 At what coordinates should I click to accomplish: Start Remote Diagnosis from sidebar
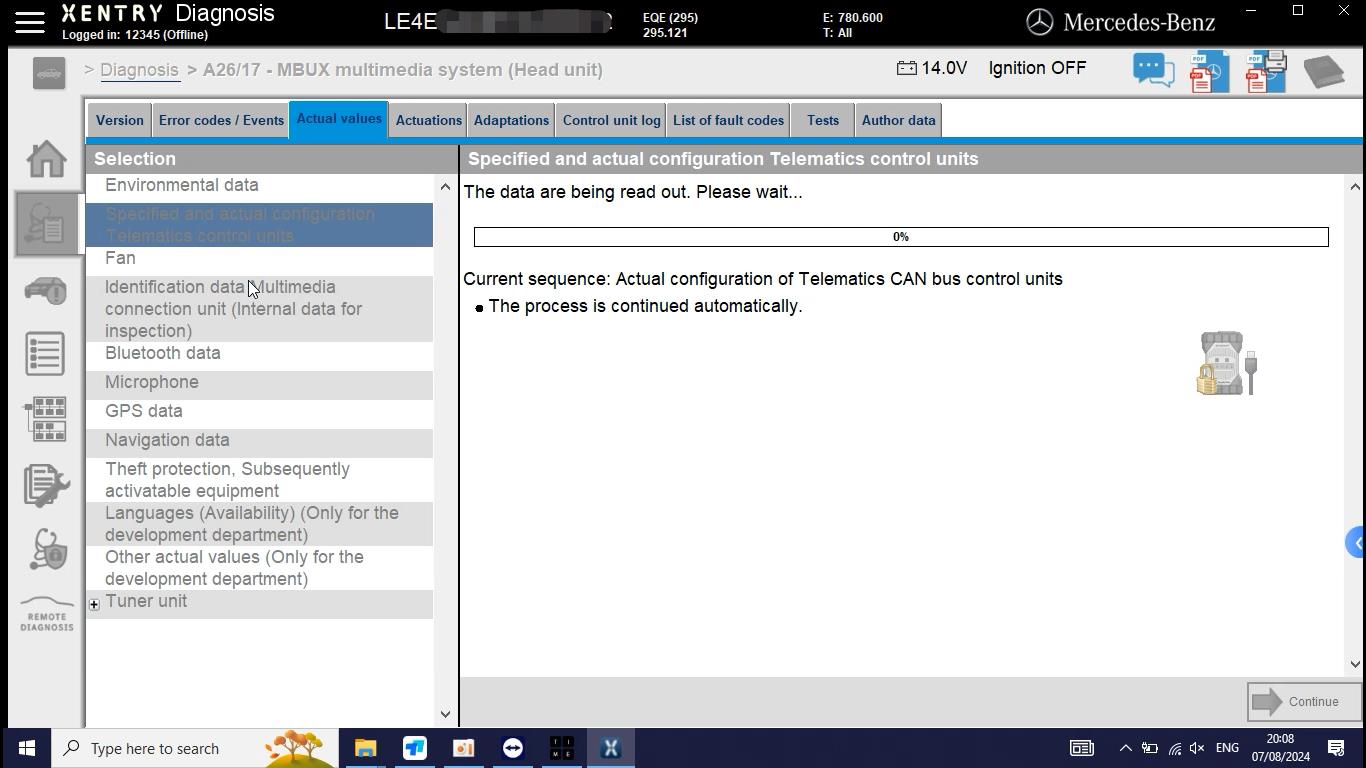tap(46, 614)
